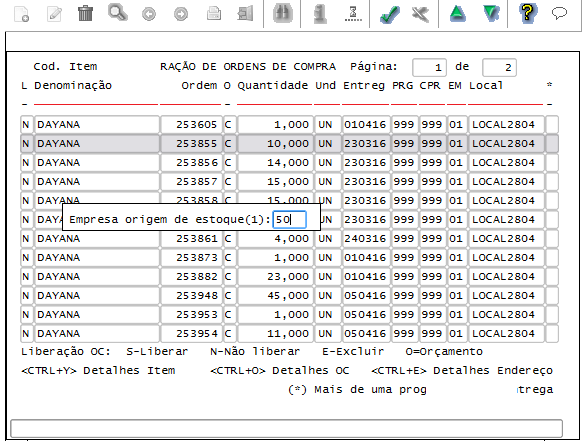Image resolution: width=582 pixels, height=441 pixels.
Task: Click delivery date 240316 cell
Action: coord(366,238)
